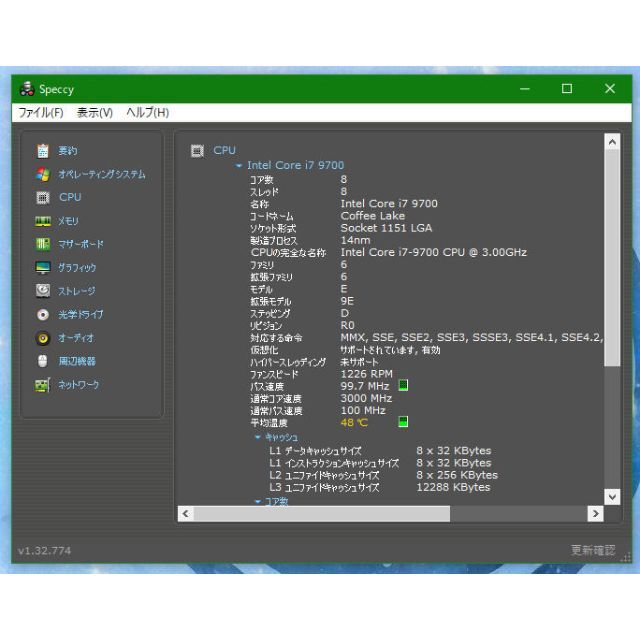Select the 周辺機器 mouse icon

coord(43,361)
